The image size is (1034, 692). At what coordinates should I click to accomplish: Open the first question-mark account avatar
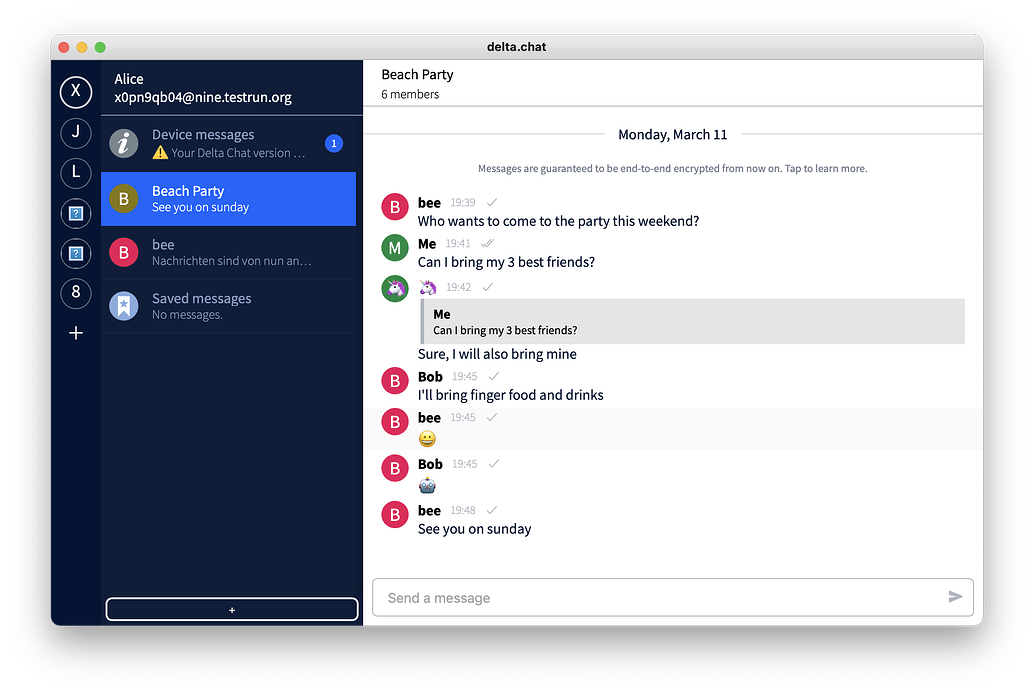pos(76,213)
